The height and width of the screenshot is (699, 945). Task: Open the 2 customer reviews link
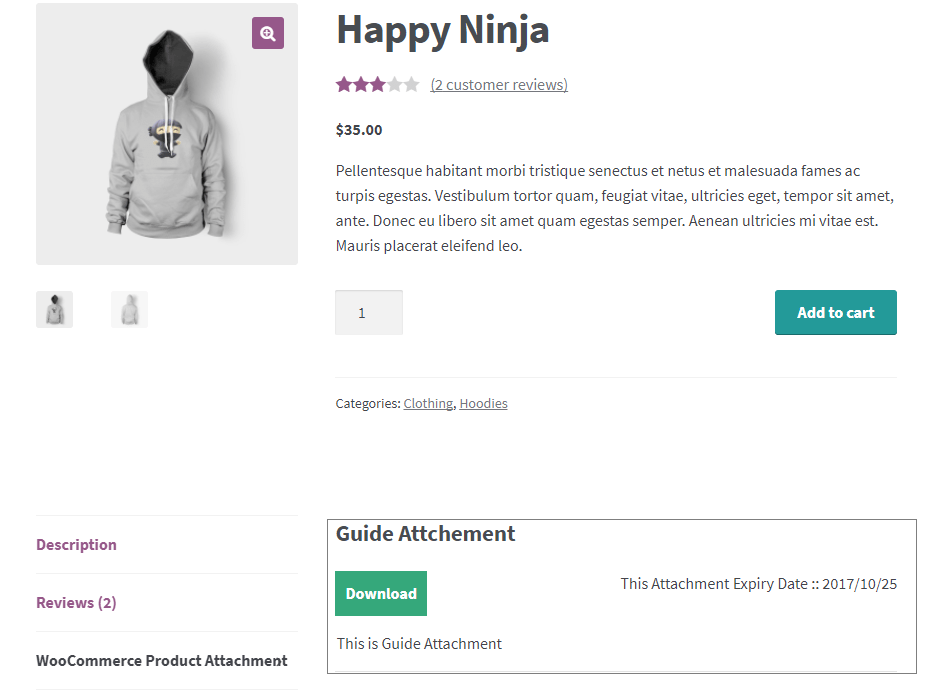pyautogui.click(x=499, y=85)
